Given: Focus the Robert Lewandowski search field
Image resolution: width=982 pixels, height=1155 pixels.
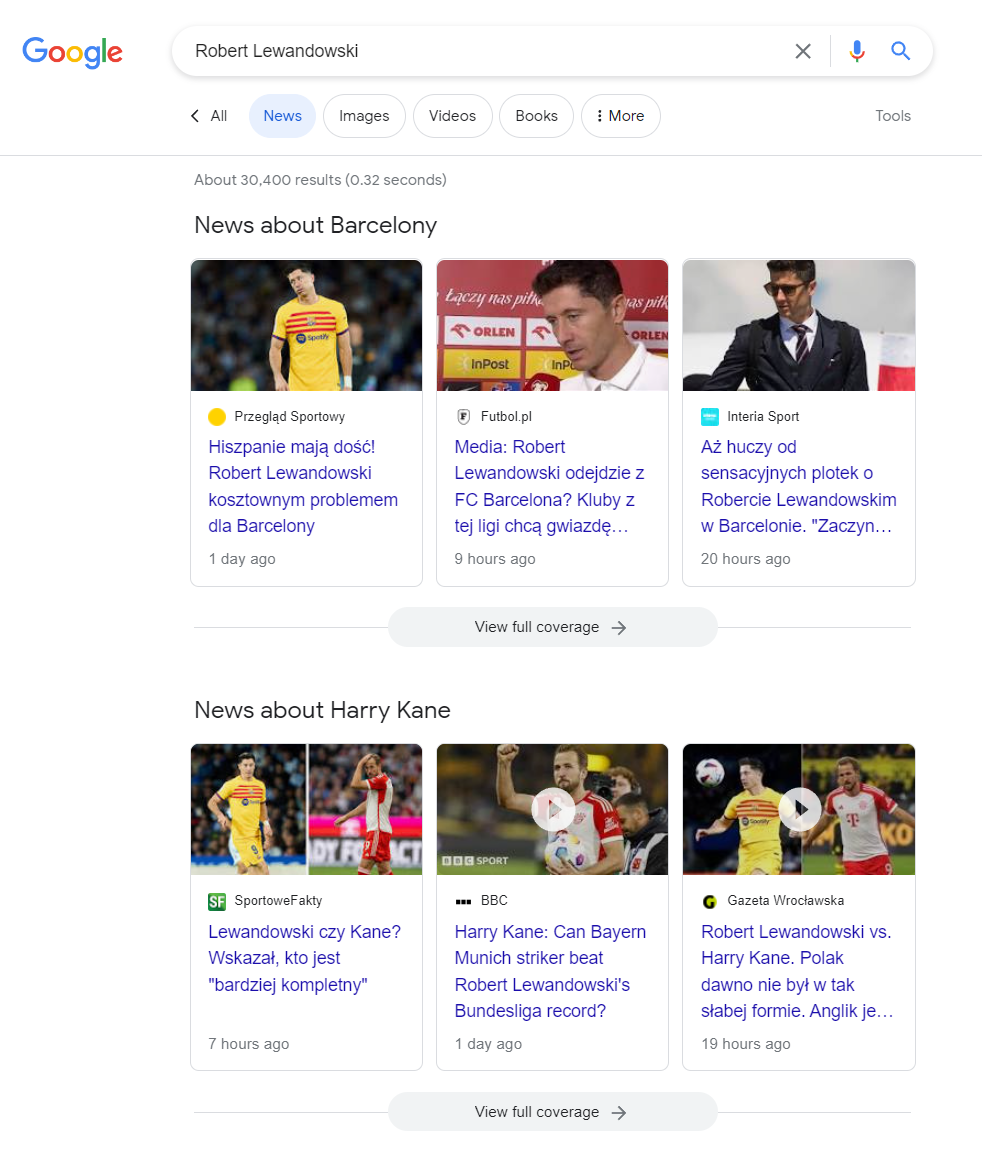Looking at the screenshot, I should click(x=486, y=51).
